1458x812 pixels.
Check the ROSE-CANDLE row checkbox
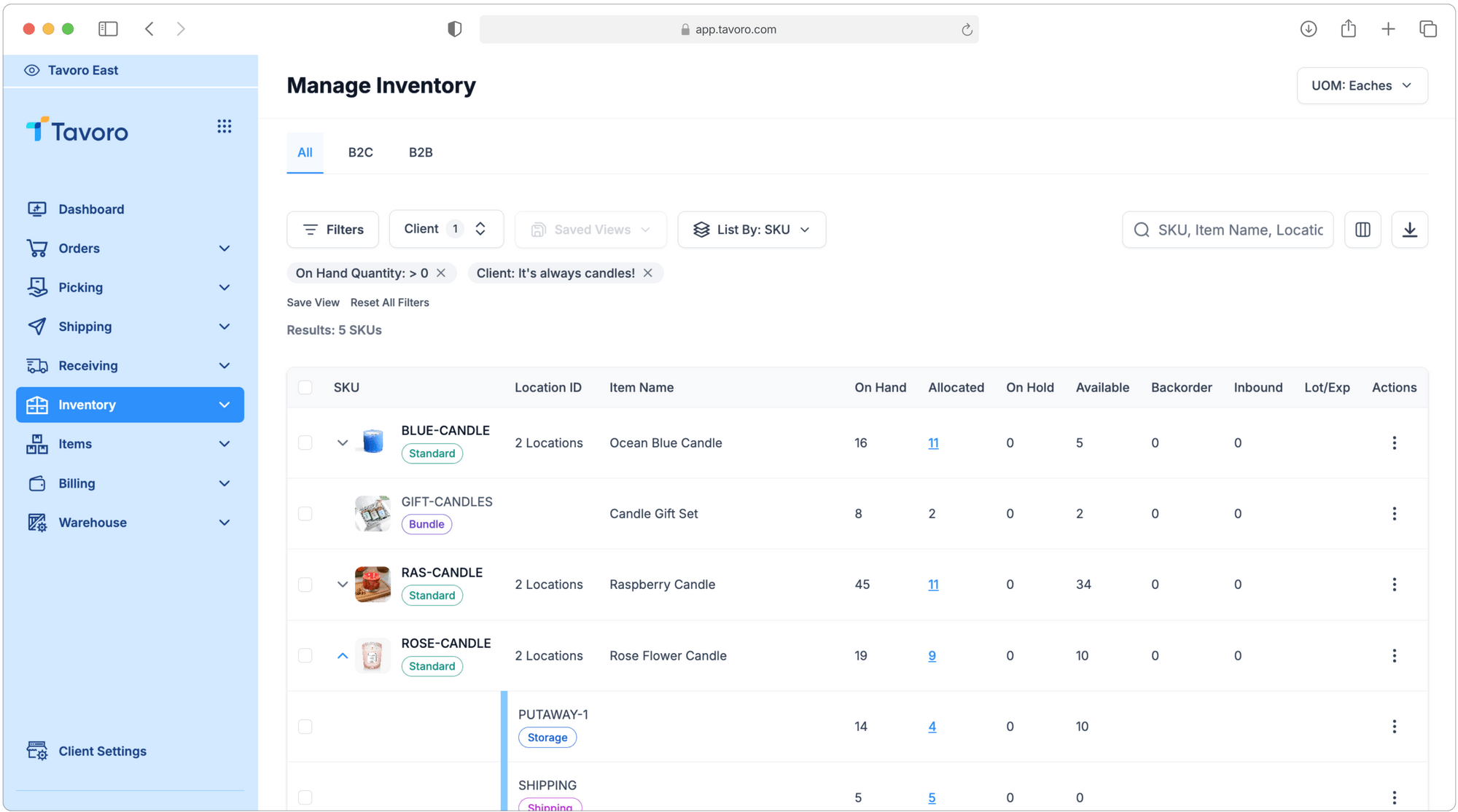click(x=305, y=655)
